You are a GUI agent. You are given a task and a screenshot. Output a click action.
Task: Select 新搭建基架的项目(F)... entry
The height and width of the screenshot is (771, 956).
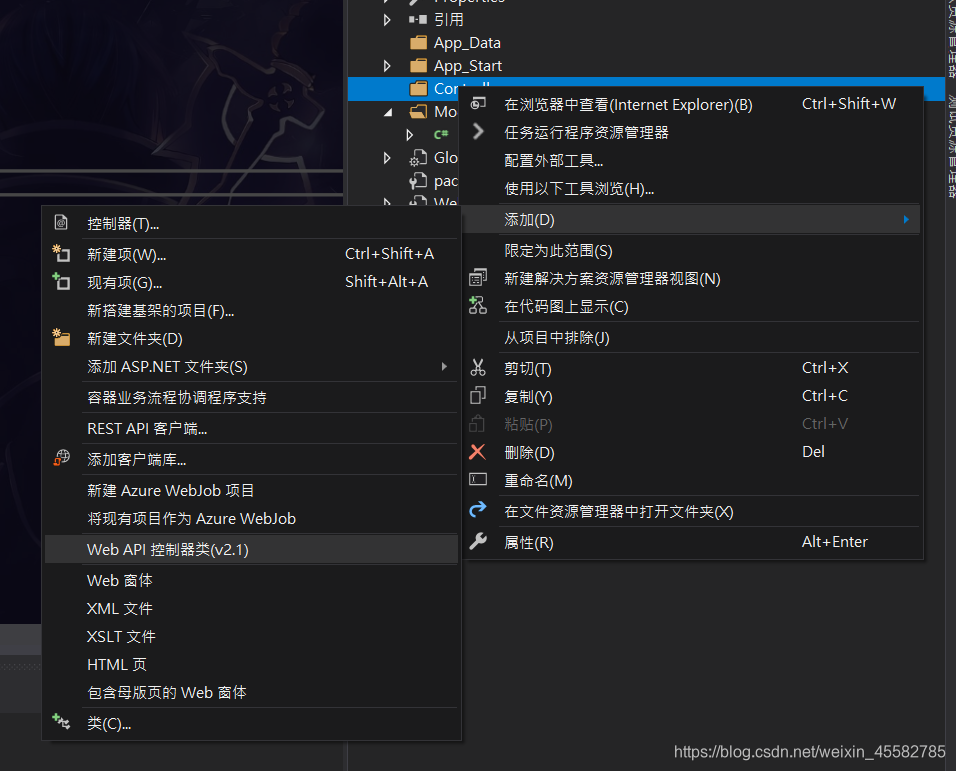click(251, 310)
